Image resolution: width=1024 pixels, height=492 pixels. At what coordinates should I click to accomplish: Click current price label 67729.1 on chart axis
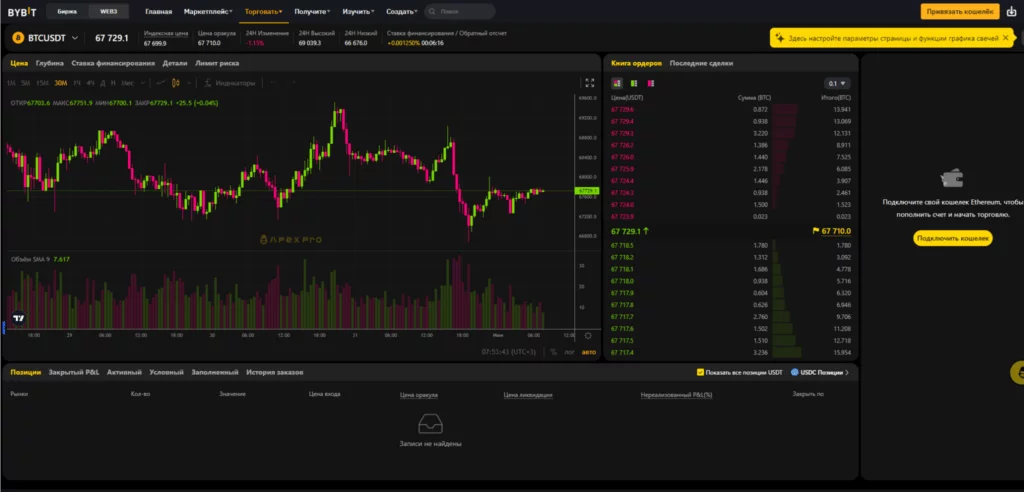pos(587,191)
